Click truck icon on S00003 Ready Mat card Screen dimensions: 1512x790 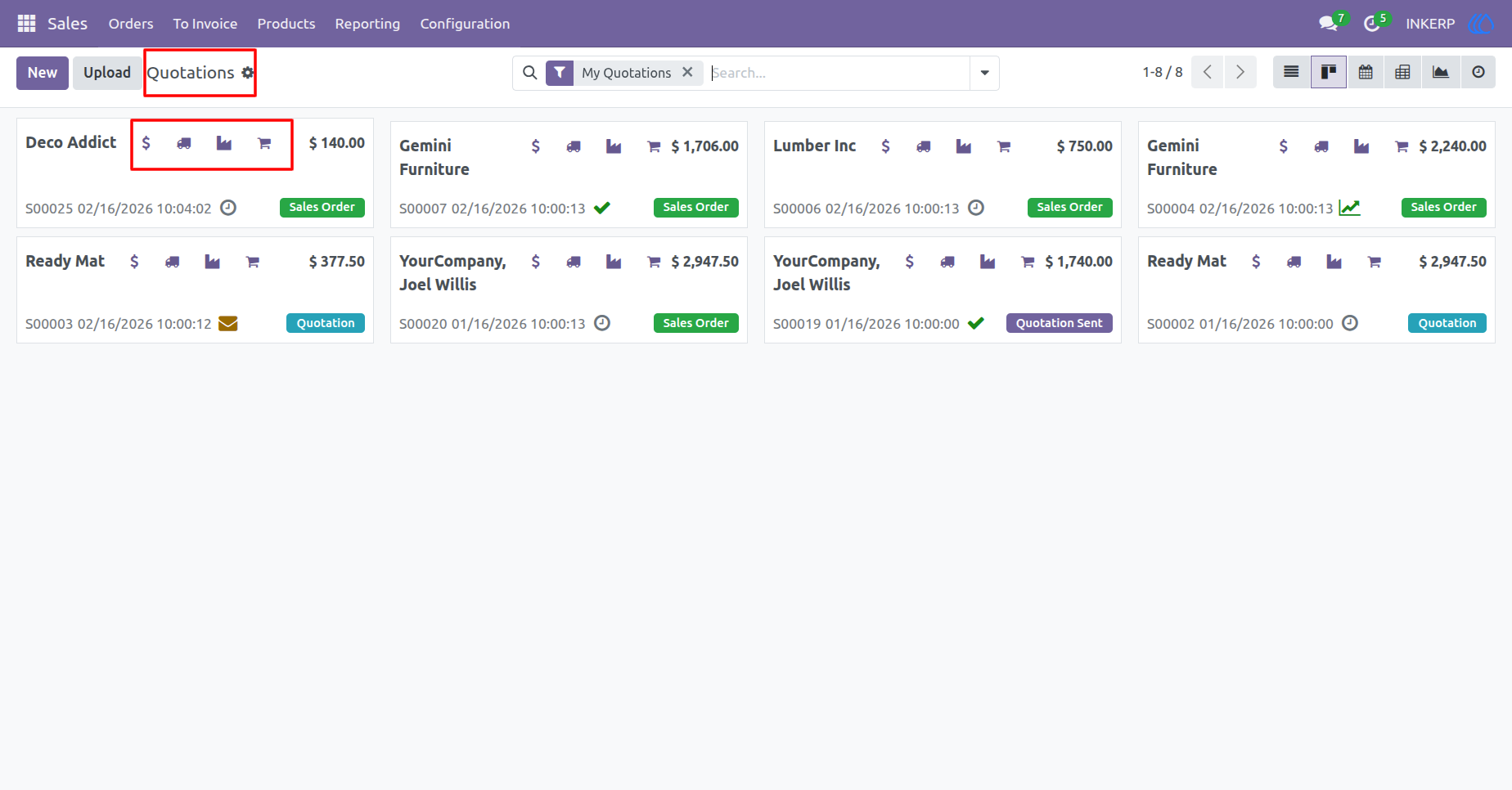(x=172, y=262)
